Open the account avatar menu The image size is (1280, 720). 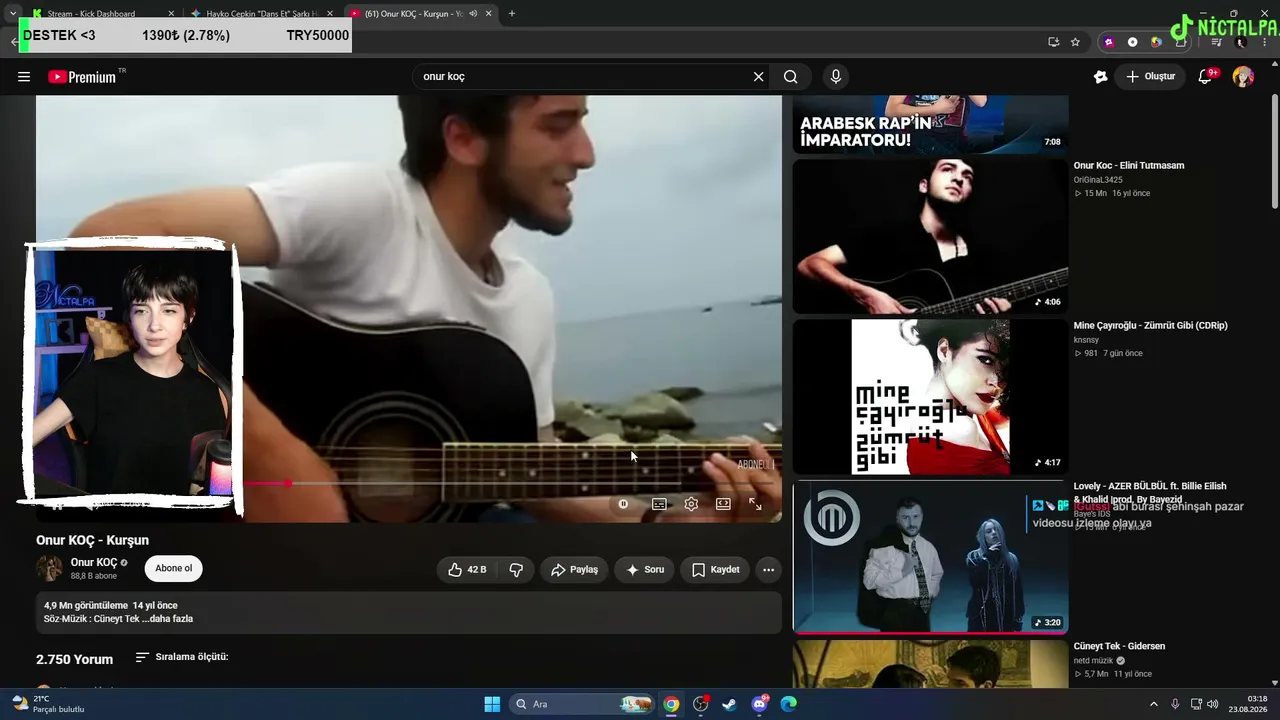pos(1243,77)
